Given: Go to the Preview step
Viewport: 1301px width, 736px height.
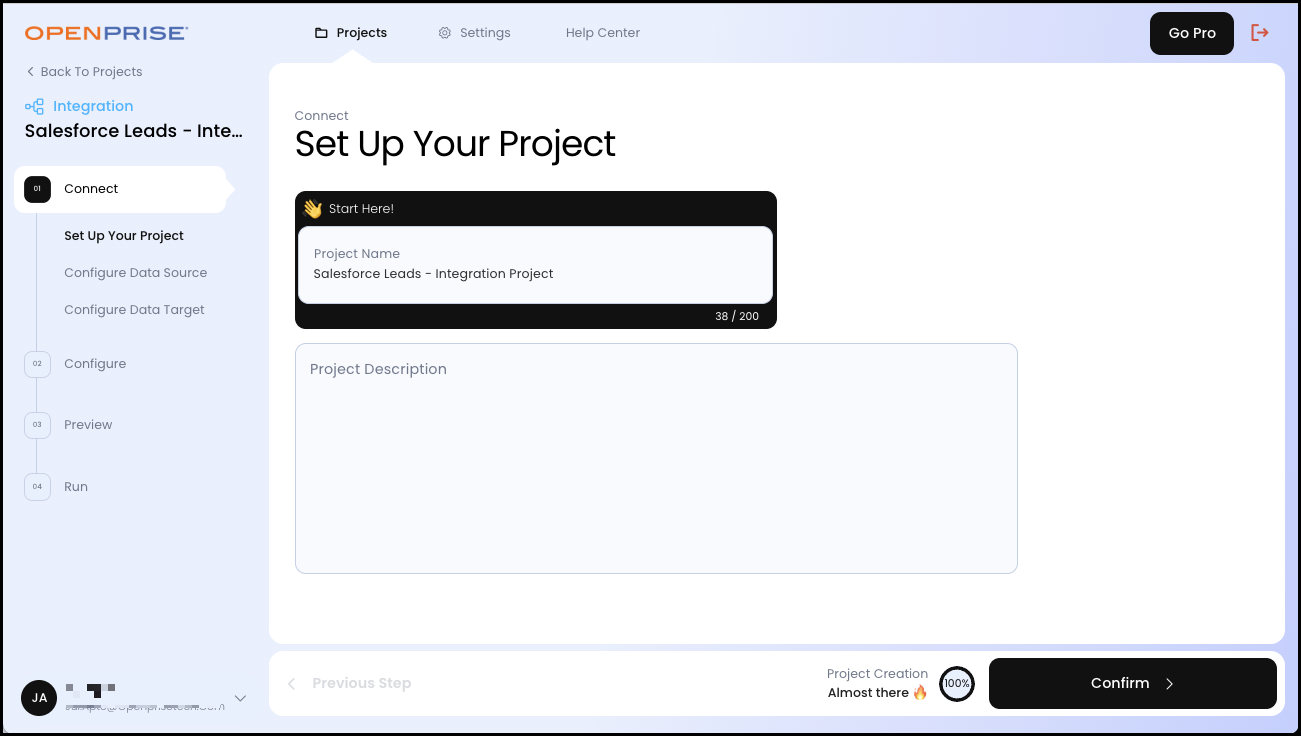Looking at the screenshot, I should (x=88, y=425).
